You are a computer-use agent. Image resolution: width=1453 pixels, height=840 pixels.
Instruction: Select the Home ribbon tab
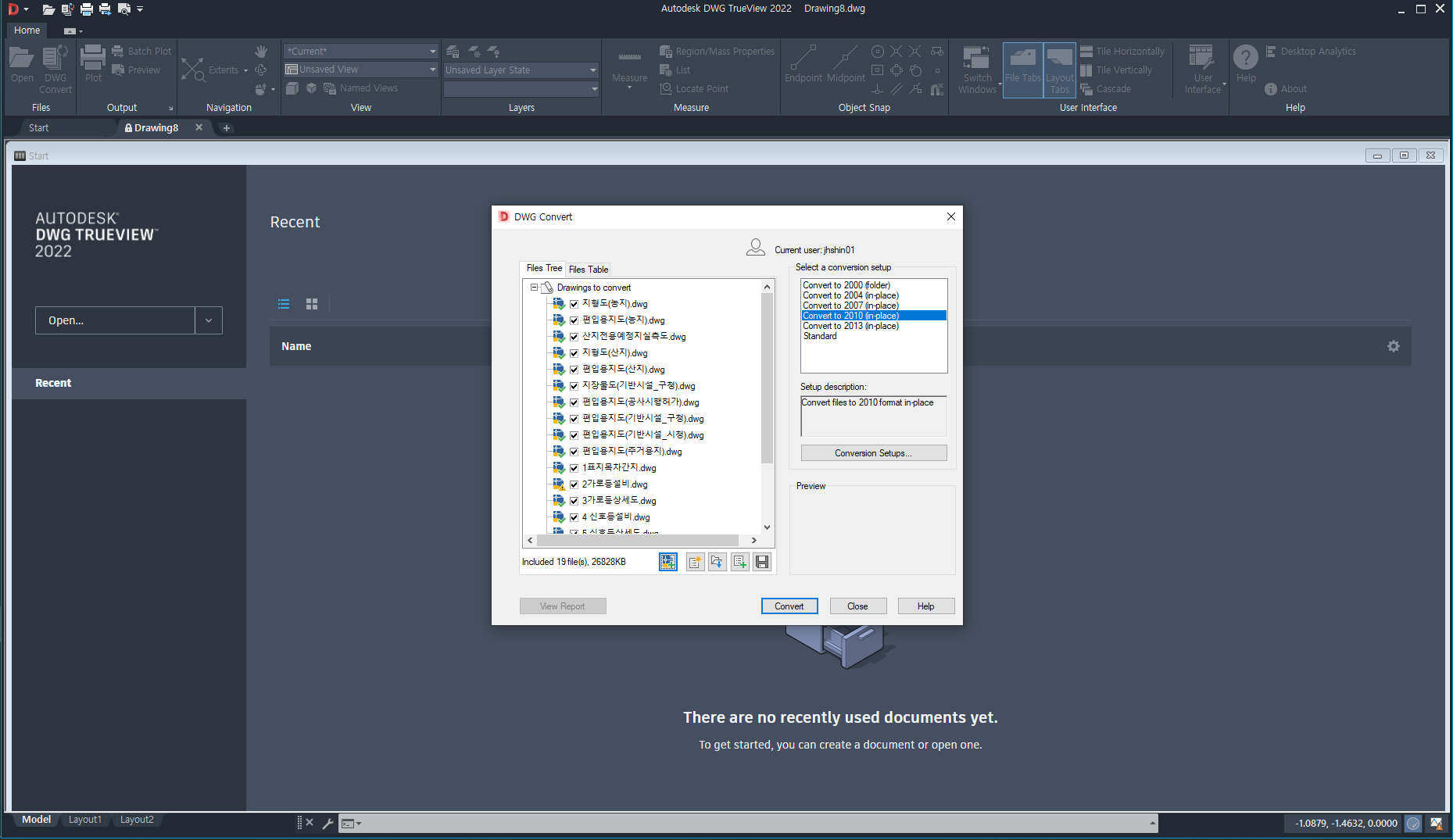pyautogui.click(x=27, y=30)
